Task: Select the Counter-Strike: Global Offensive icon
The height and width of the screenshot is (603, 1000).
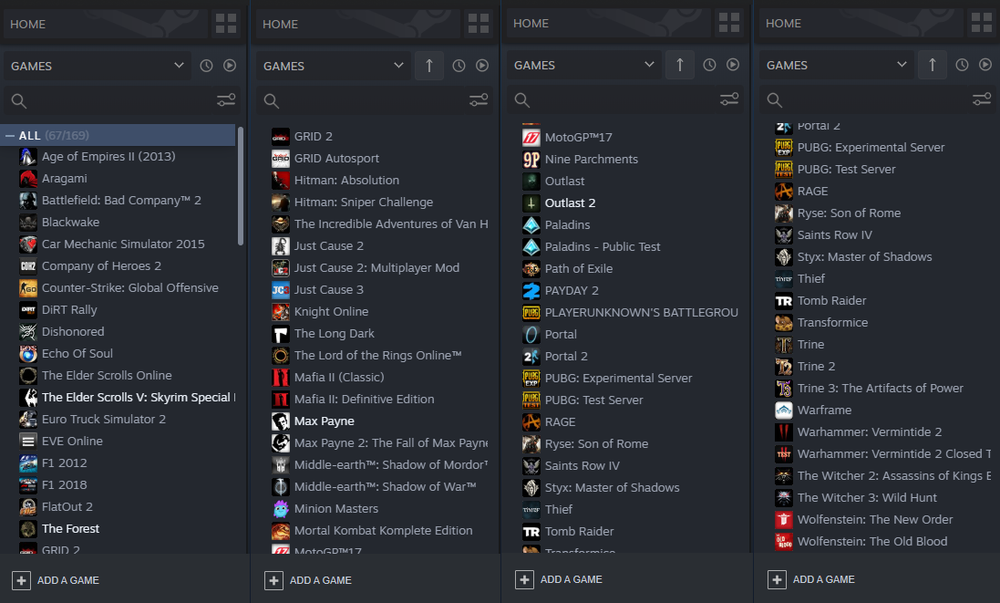Action: coord(28,288)
